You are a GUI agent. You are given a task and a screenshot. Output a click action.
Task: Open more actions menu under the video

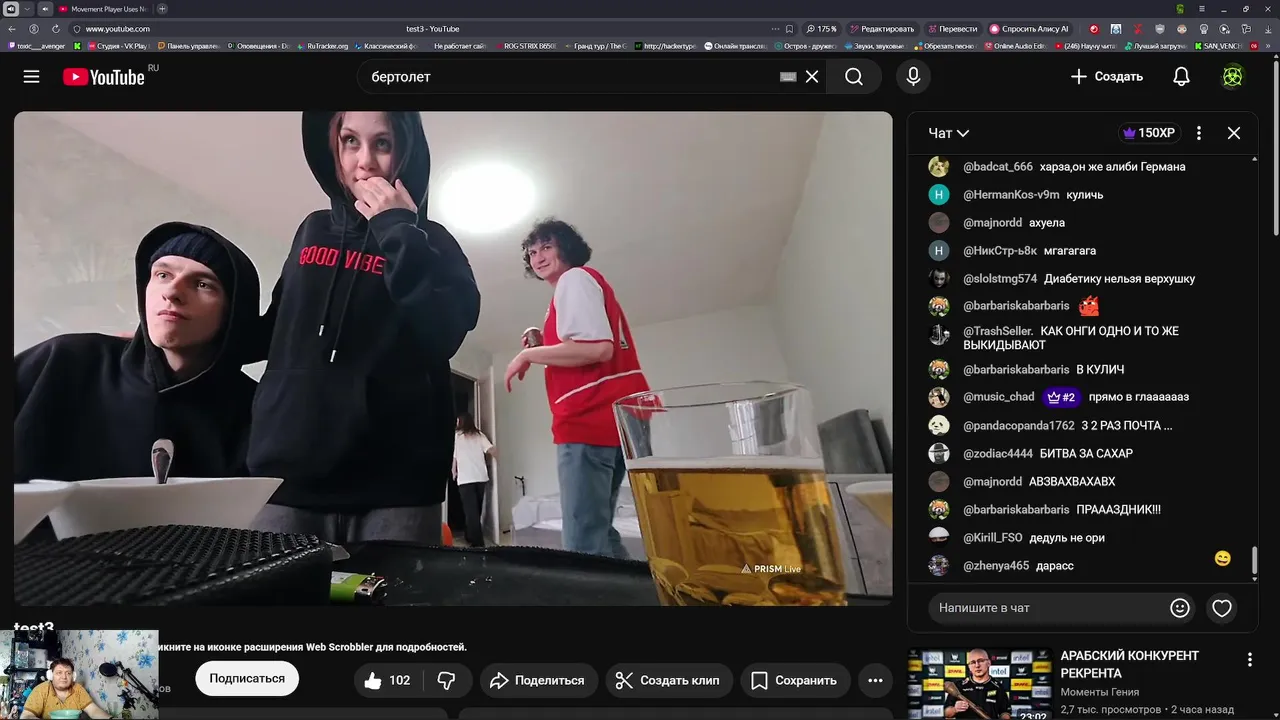click(x=875, y=680)
